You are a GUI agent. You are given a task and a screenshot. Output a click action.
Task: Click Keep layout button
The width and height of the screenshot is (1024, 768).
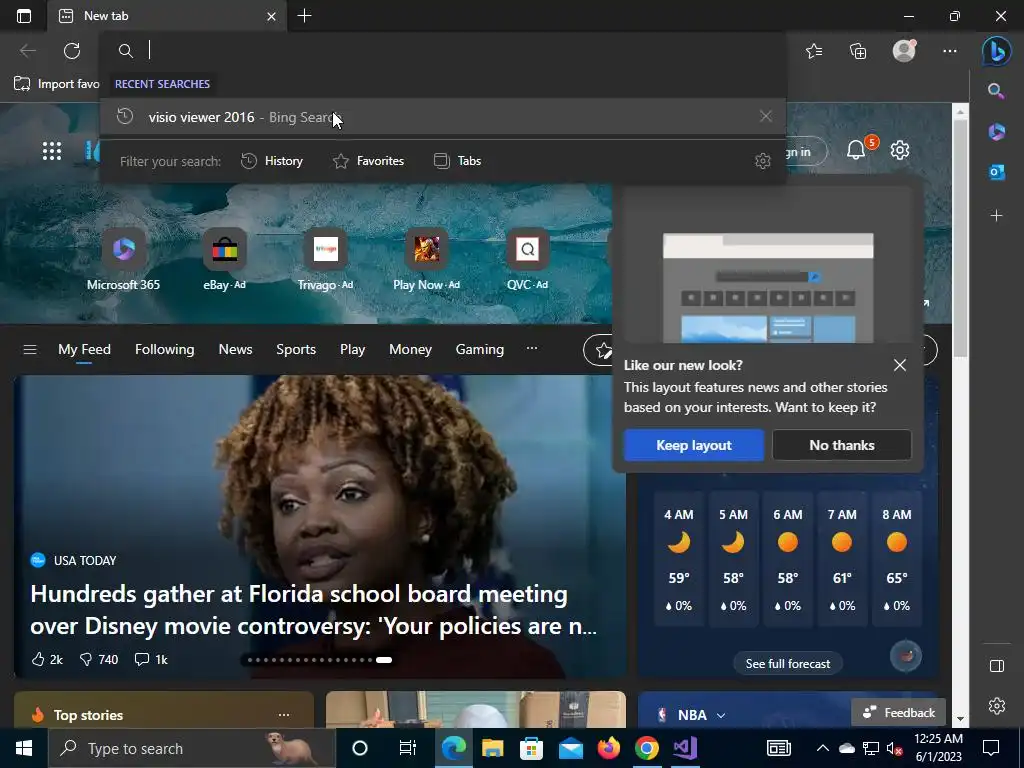[x=694, y=445]
